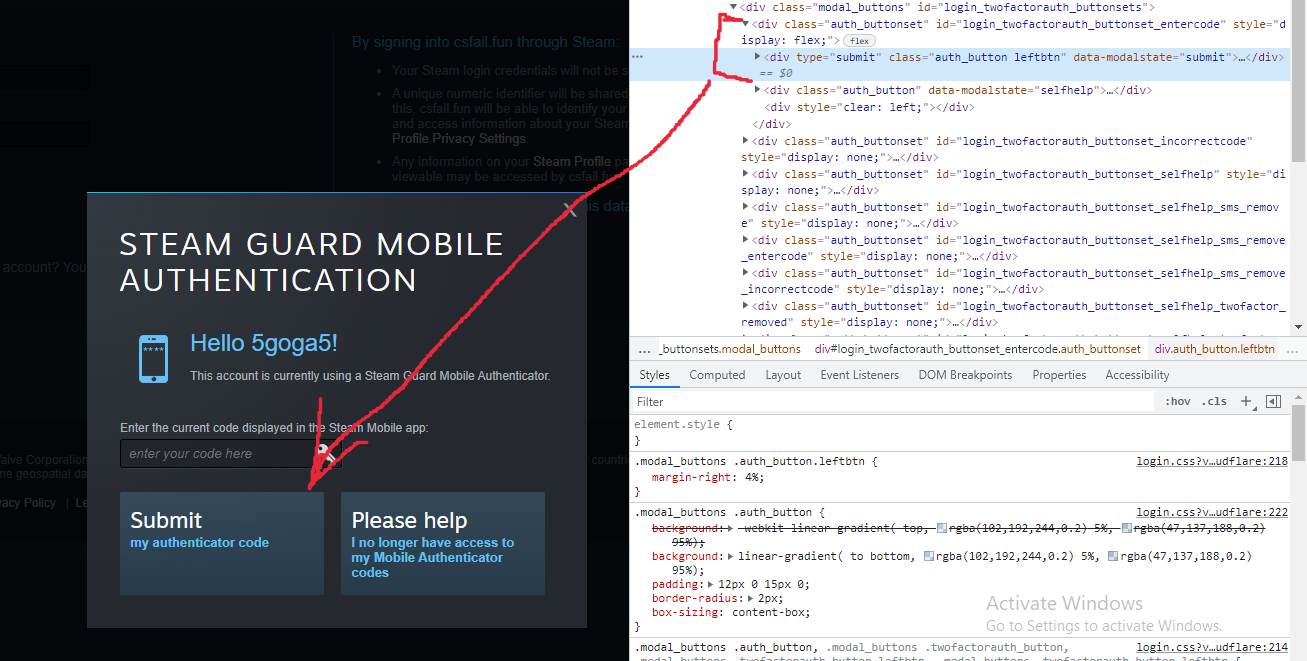Viewport: 1307px width, 661px height.
Task: Expand the selected submit auth_button div
Action: [758, 57]
